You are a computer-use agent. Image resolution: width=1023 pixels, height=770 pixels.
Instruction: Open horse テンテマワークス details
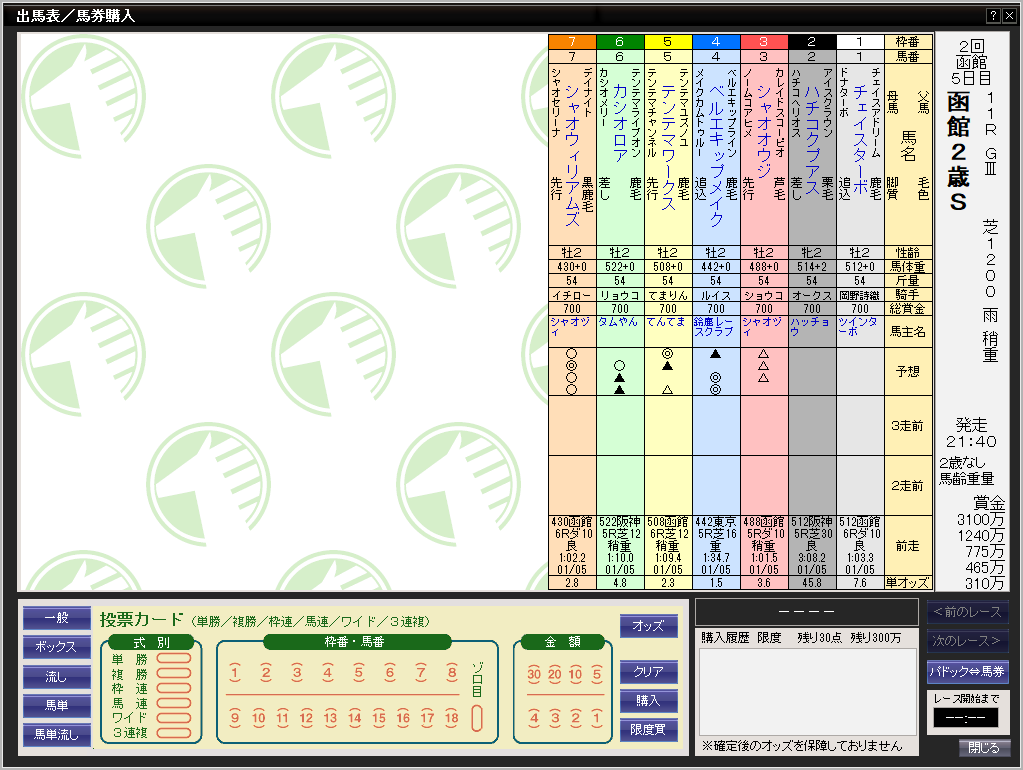point(668,147)
